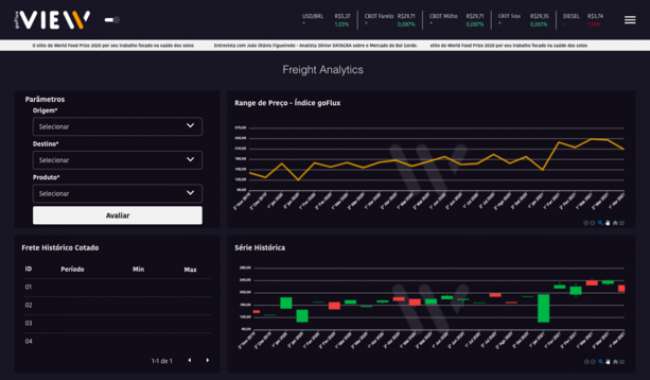The image size is (650, 380).
Task: Open the Produto dropdown
Action: coord(117,193)
